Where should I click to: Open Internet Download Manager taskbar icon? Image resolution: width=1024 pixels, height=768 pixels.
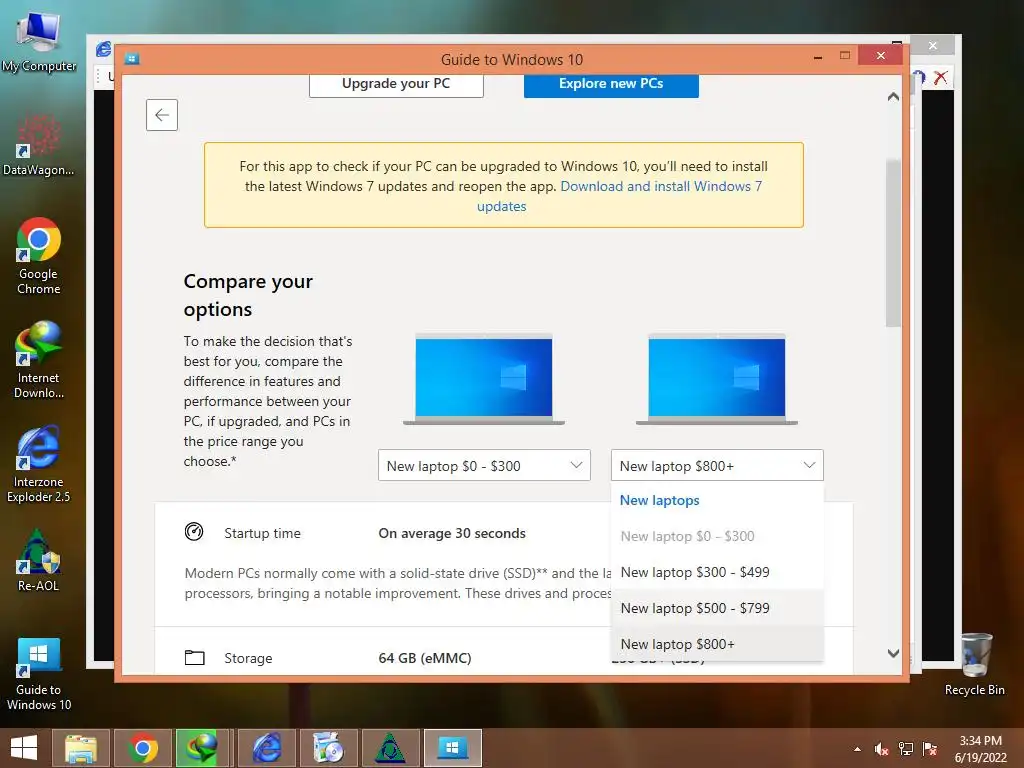tap(204, 748)
